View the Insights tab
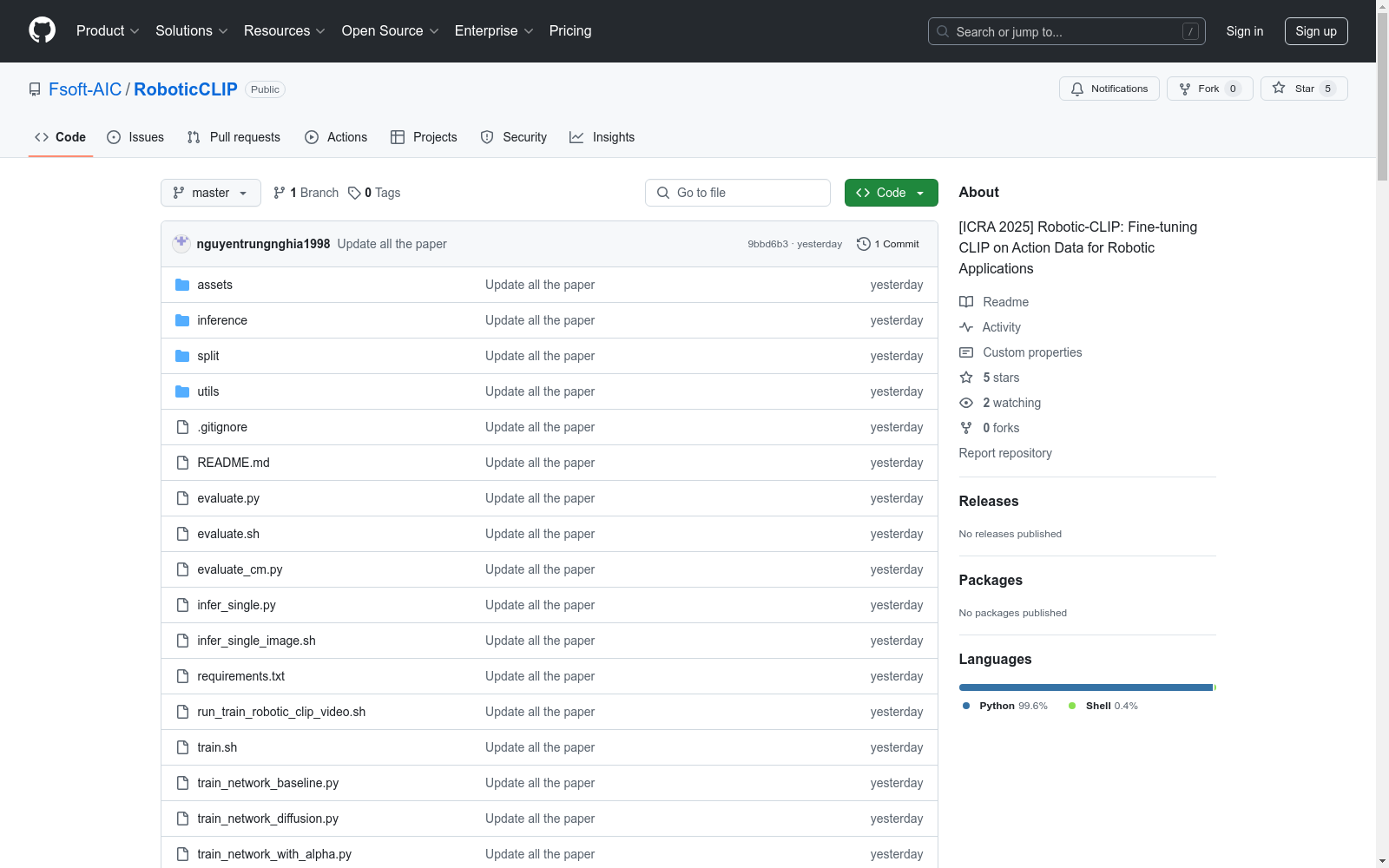The image size is (1389, 868). [x=602, y=137]
